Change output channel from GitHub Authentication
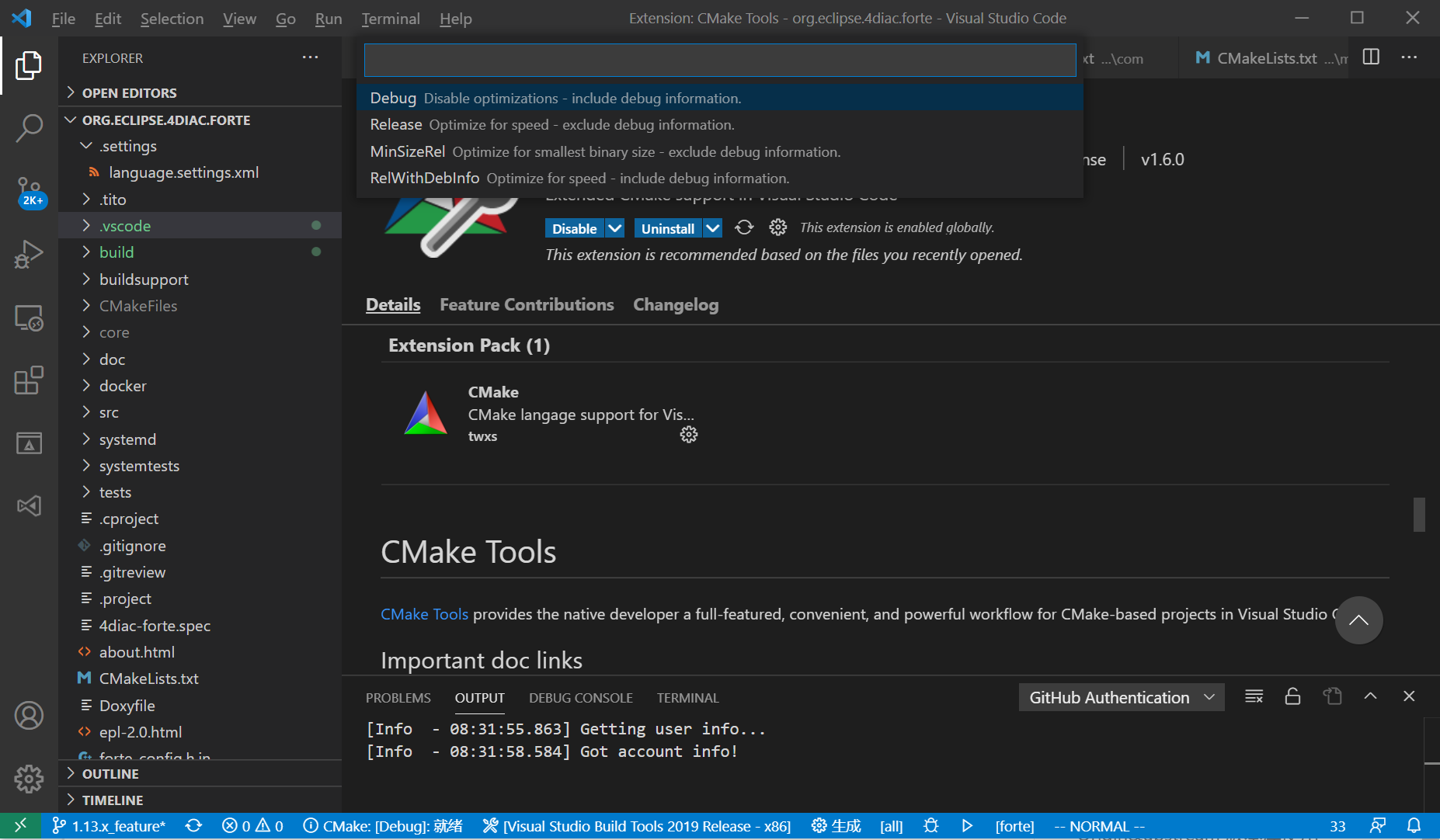Screen dimensions: 1440x840 click(1121, 696)
